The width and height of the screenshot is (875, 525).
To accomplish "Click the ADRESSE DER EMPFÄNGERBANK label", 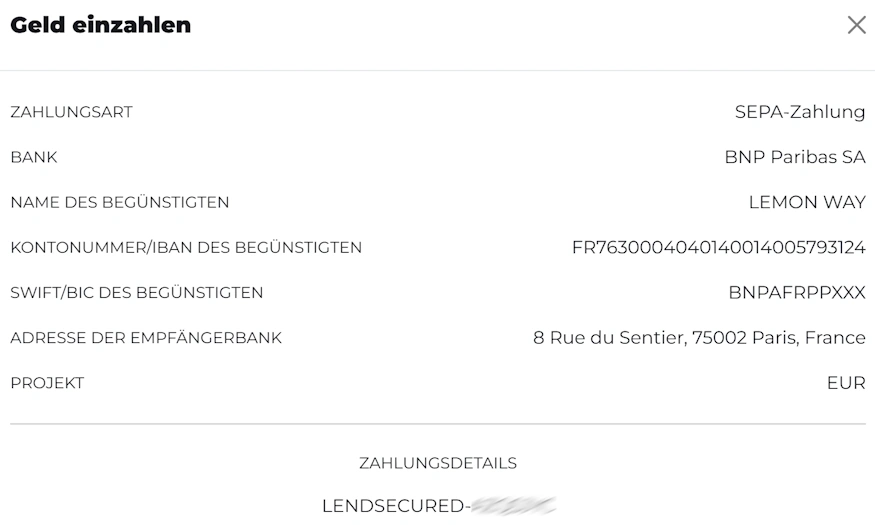I will click(x=146, y=338).
